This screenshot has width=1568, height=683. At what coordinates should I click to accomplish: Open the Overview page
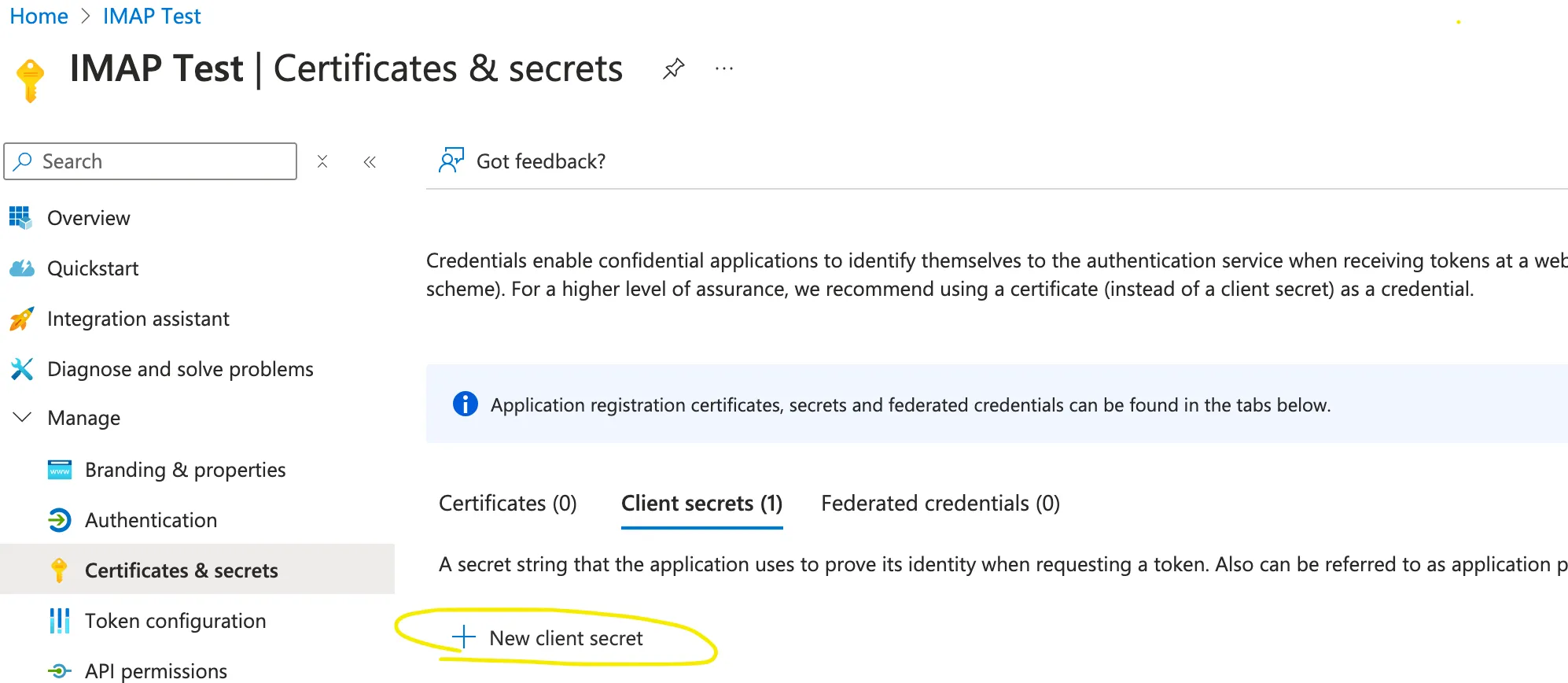(x=88, y=218)
